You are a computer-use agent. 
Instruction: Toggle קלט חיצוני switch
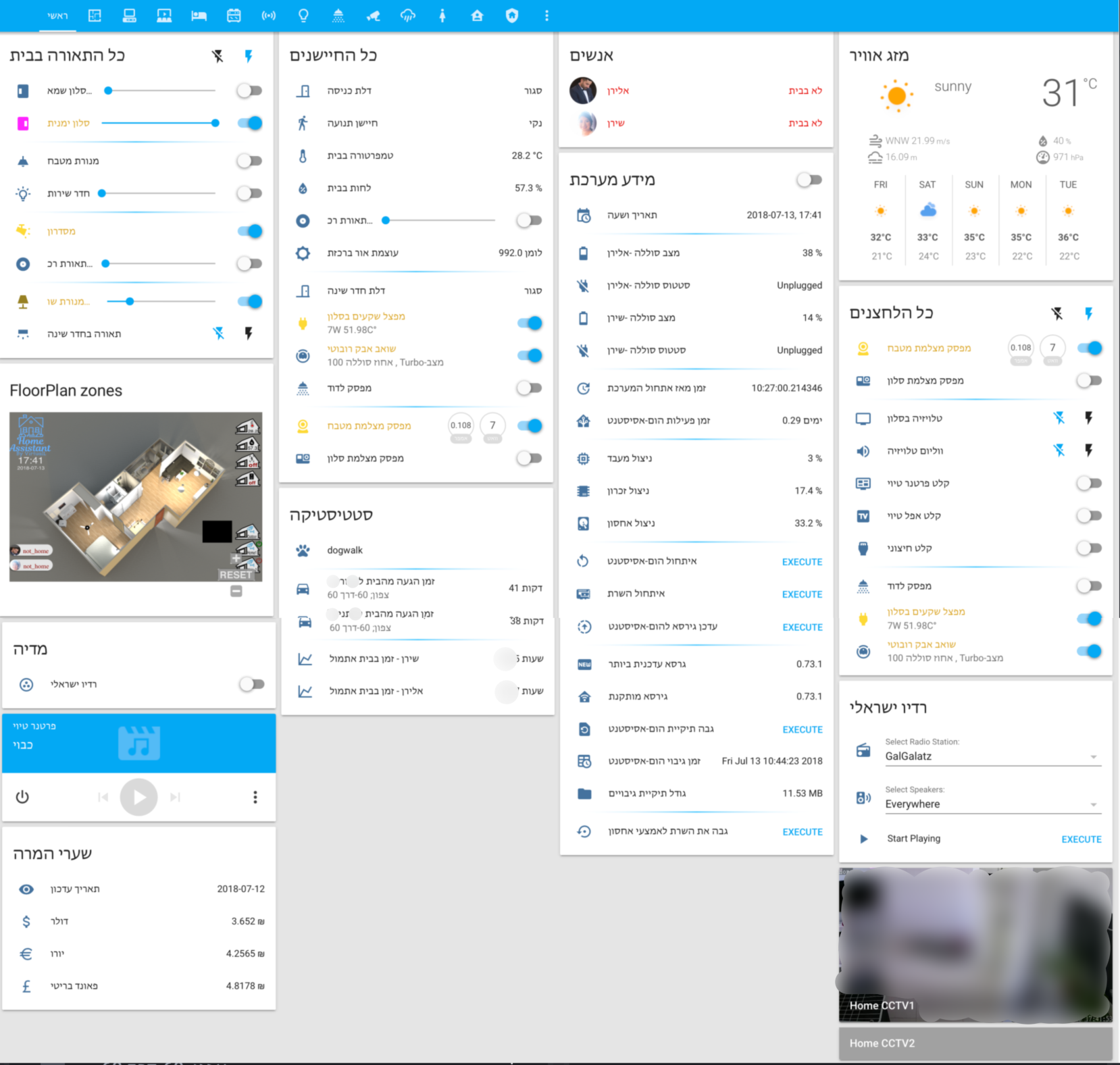click(1090, 548)
